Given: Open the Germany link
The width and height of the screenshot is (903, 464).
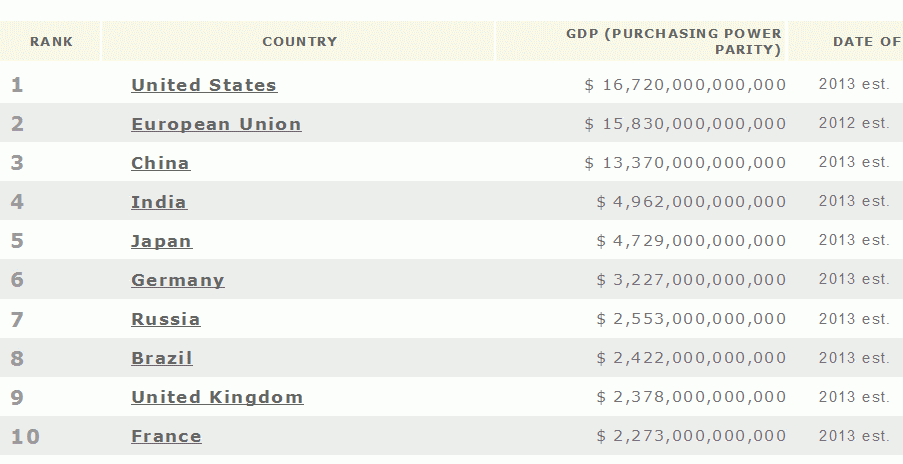Looking at the screenshot, I should [x=178, y=280].
